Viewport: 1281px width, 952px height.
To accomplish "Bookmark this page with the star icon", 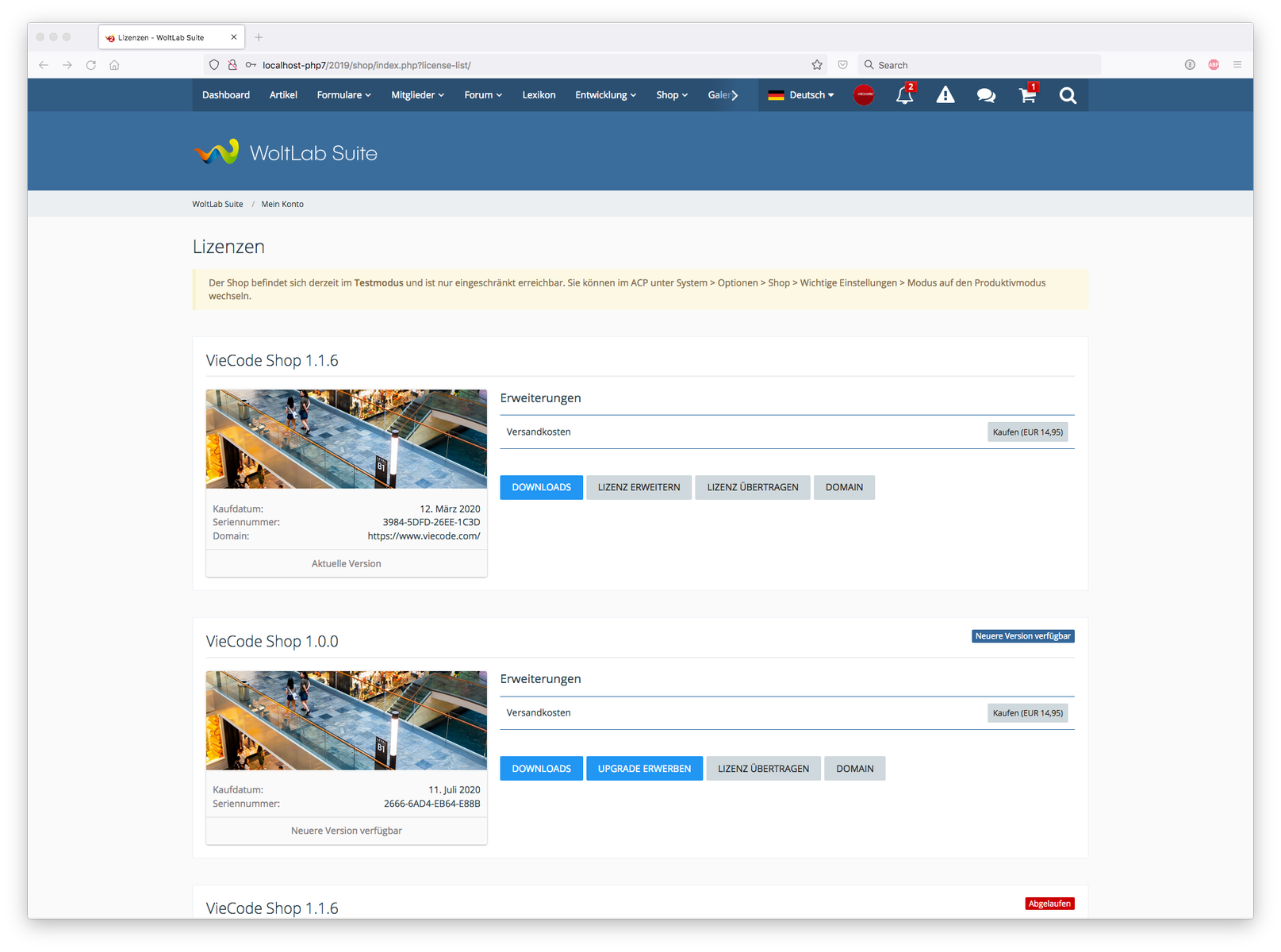I will [817, 65].
